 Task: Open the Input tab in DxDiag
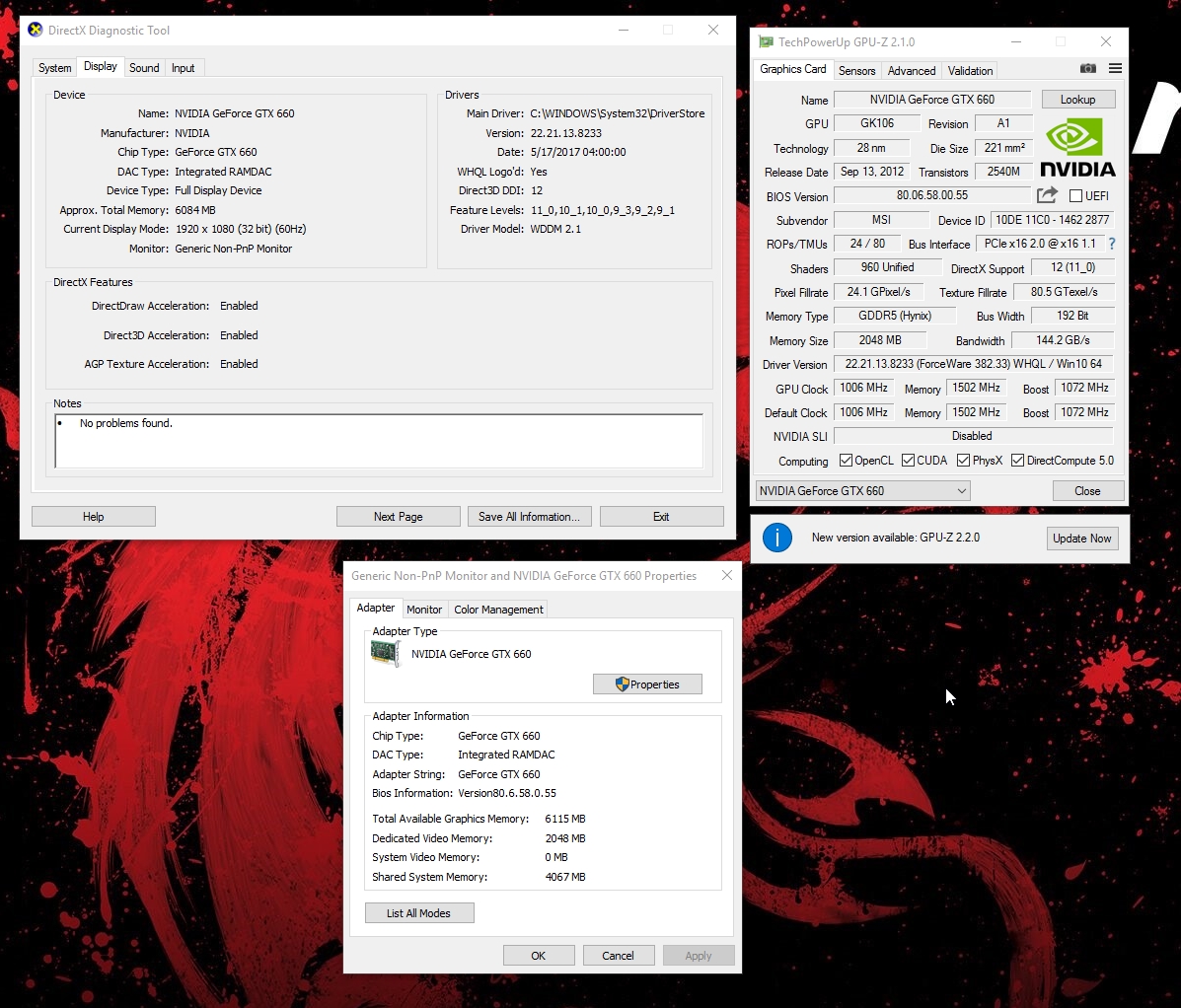pos(184,68)
